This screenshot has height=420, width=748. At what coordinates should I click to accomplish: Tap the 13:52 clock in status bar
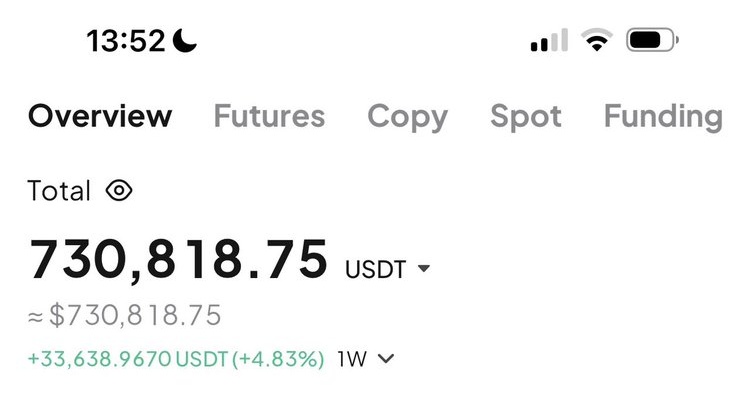pyautogui.click(x=125, y=41)
